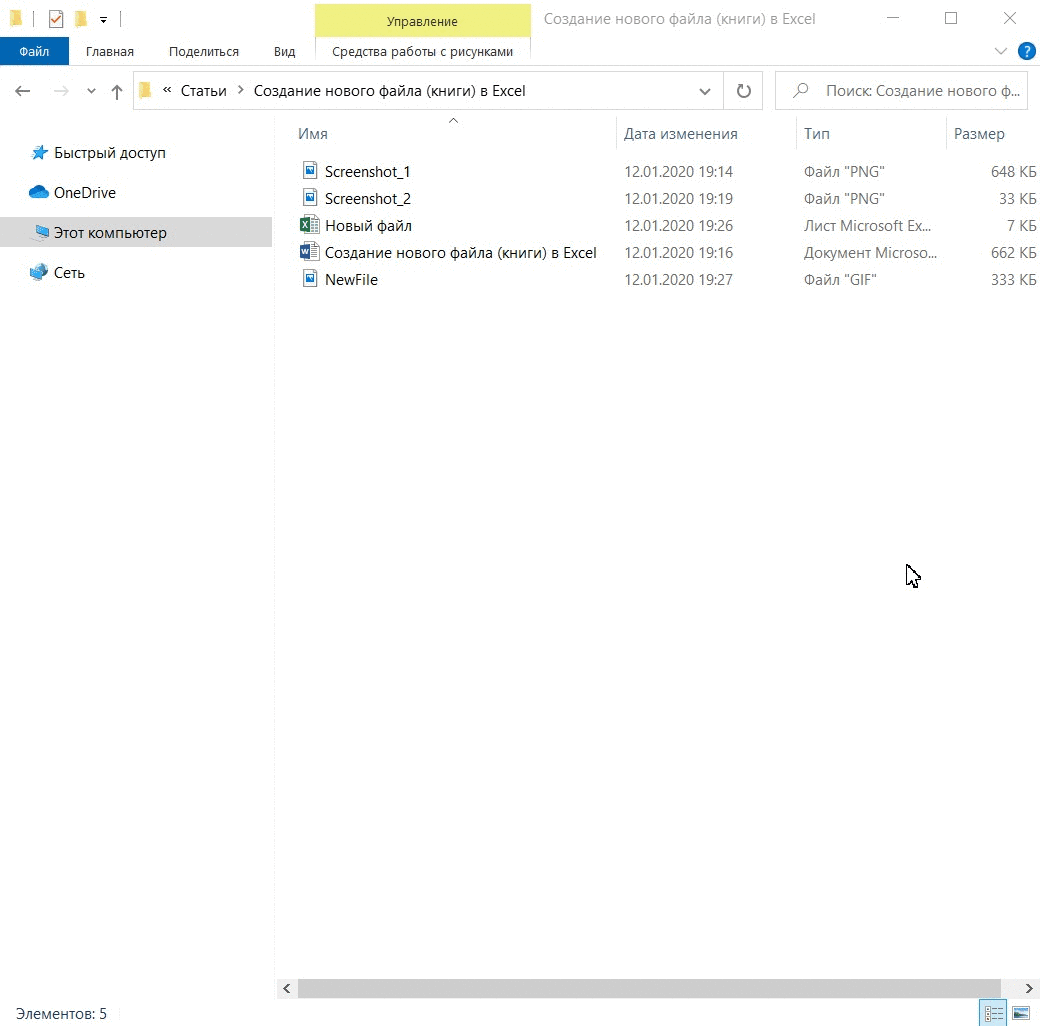Click horizontal scrollbar left arrow

[x=287, y=988]
